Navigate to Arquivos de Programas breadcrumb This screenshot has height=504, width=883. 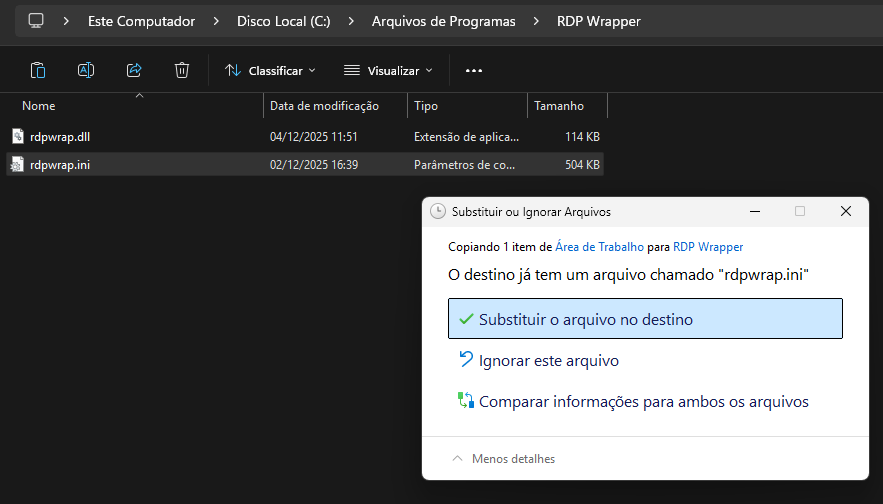(x=443, y=21)
